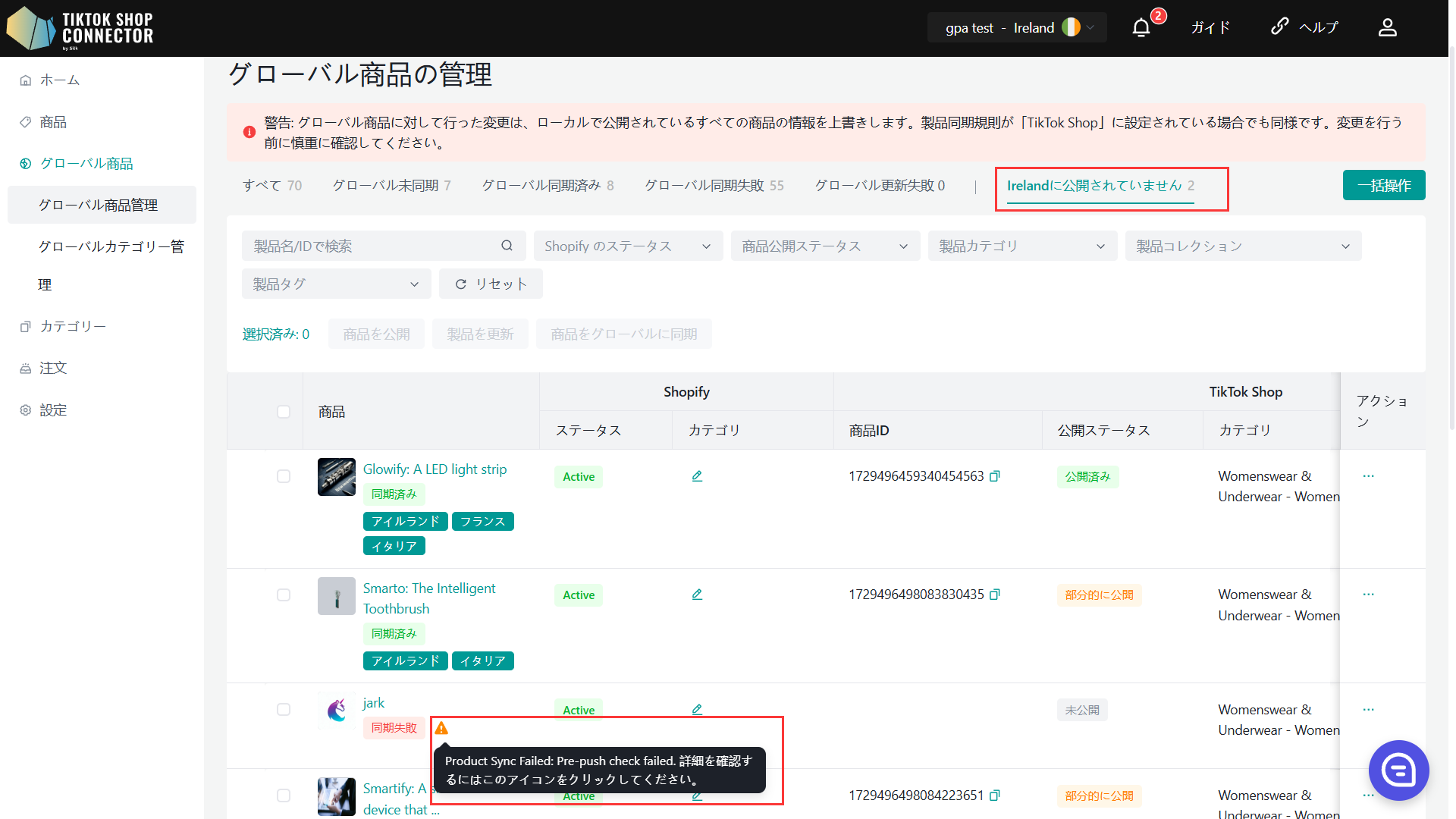Click the home icon in sidebar
The height and width of the screenshot is (819, 1456).
pos(26,80)
